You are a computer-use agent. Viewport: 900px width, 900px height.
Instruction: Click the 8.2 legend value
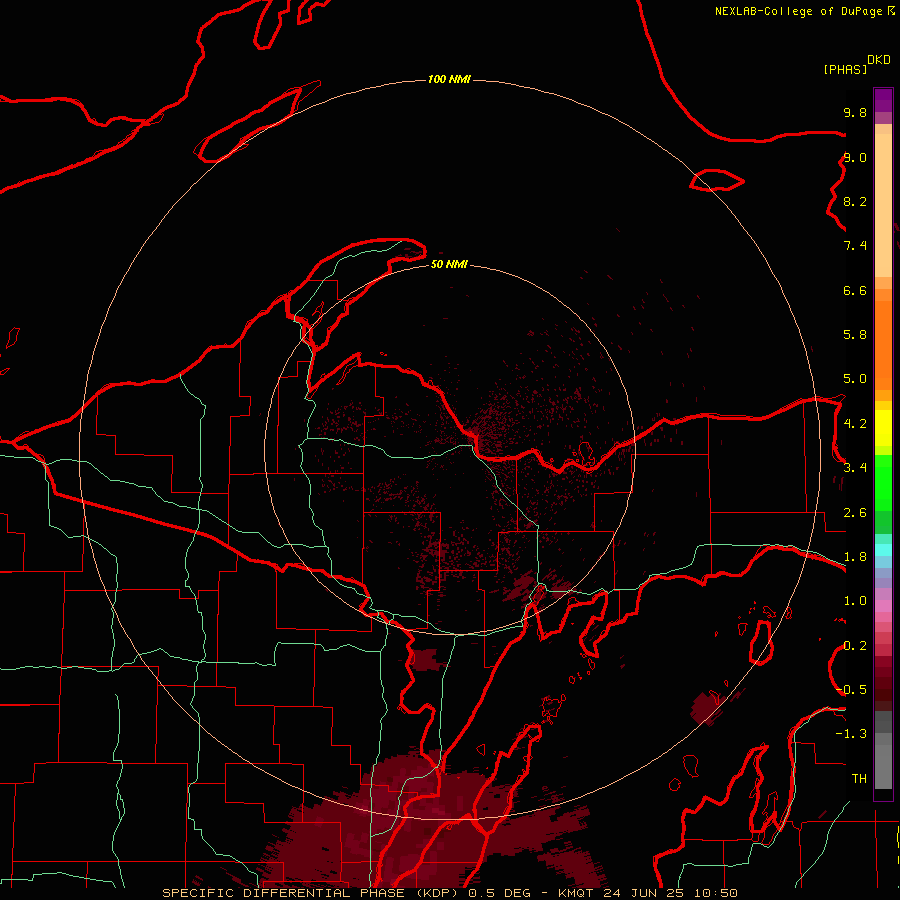[855, 201]
